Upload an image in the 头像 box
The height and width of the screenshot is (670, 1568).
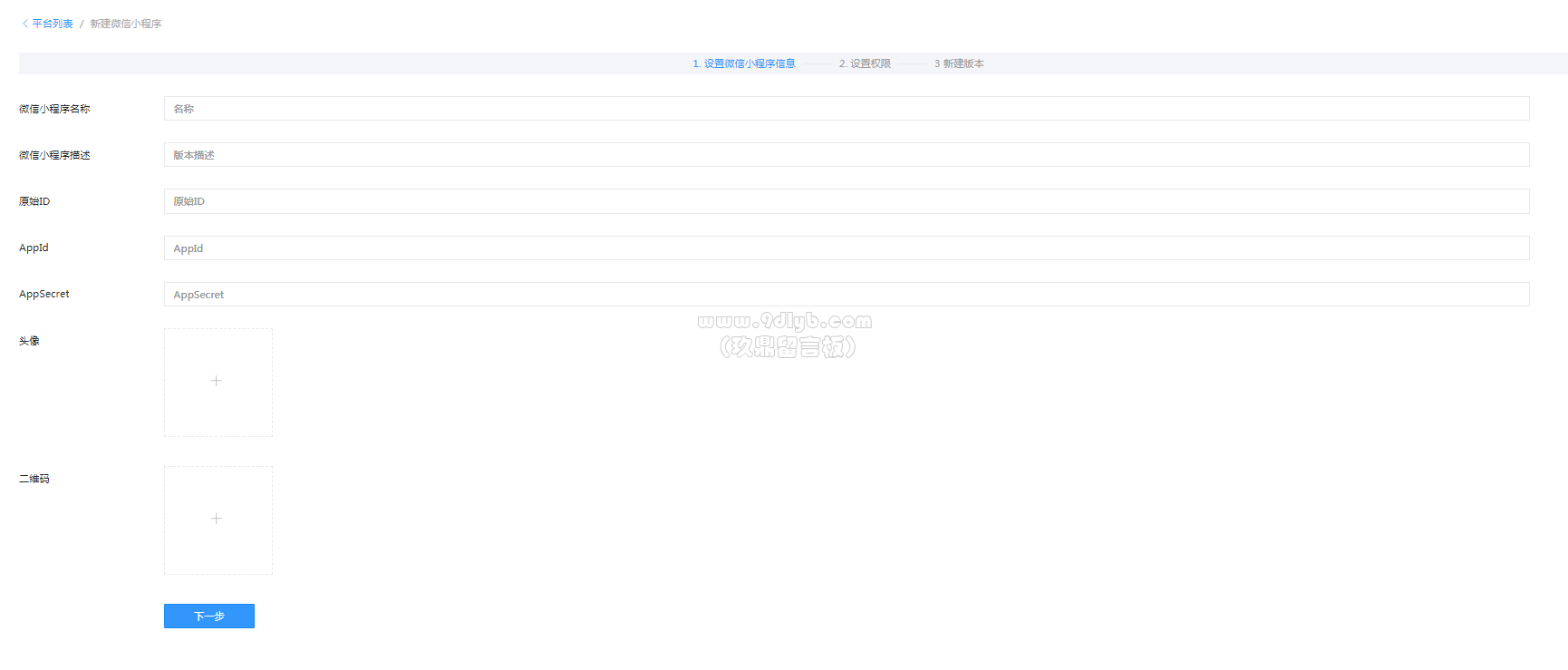pos(218,382)
